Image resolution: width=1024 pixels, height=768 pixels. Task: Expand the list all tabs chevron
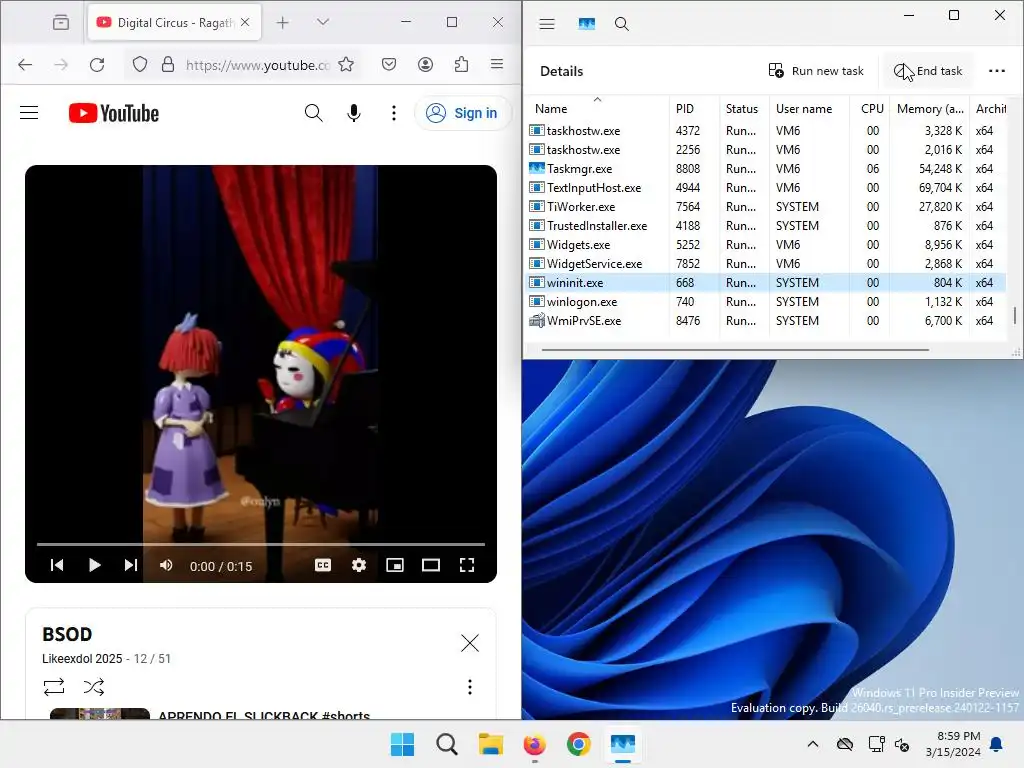point(323,22)
